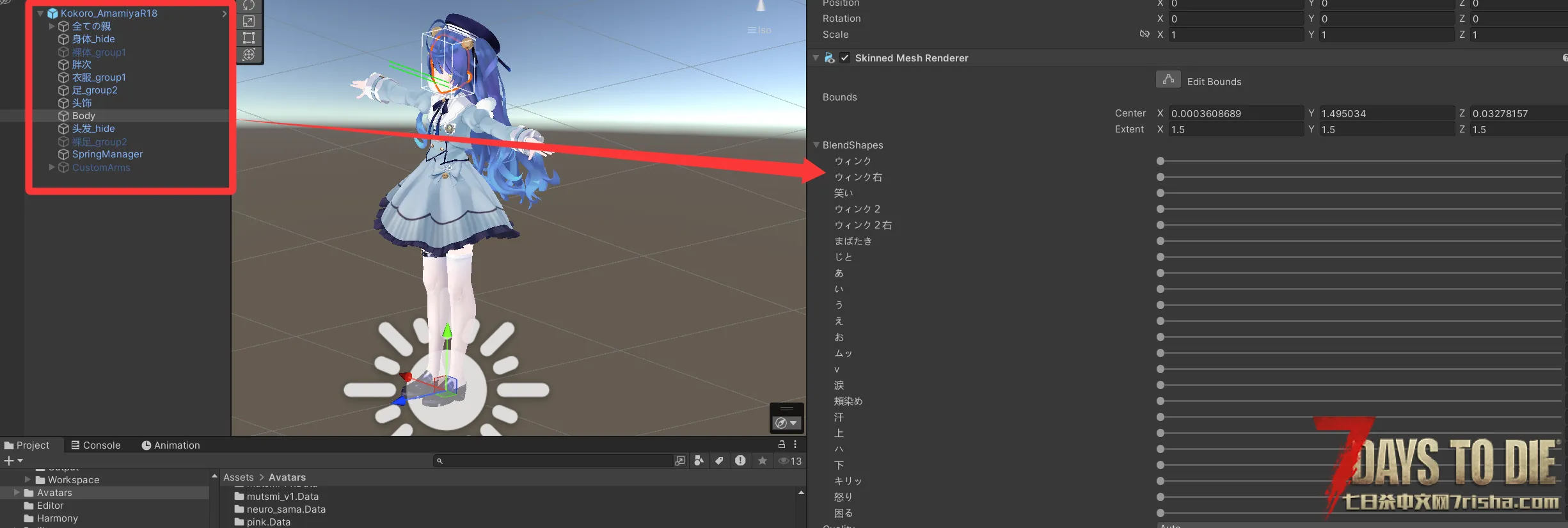Image resolution: width=1568 pixels, height=528 pixels.
Task: Click the search by label tag icon
Action: point(719,461)
